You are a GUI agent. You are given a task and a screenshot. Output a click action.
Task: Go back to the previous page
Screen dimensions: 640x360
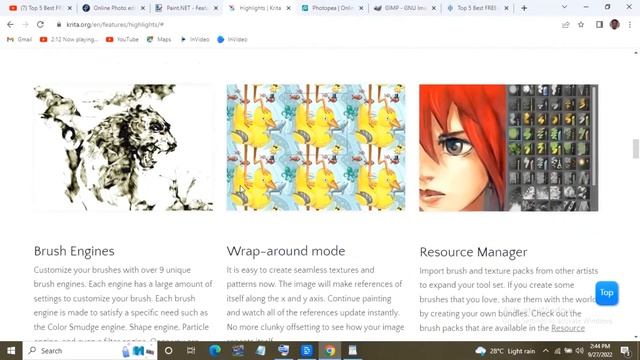pyautogui.click(x=10, y=24)
